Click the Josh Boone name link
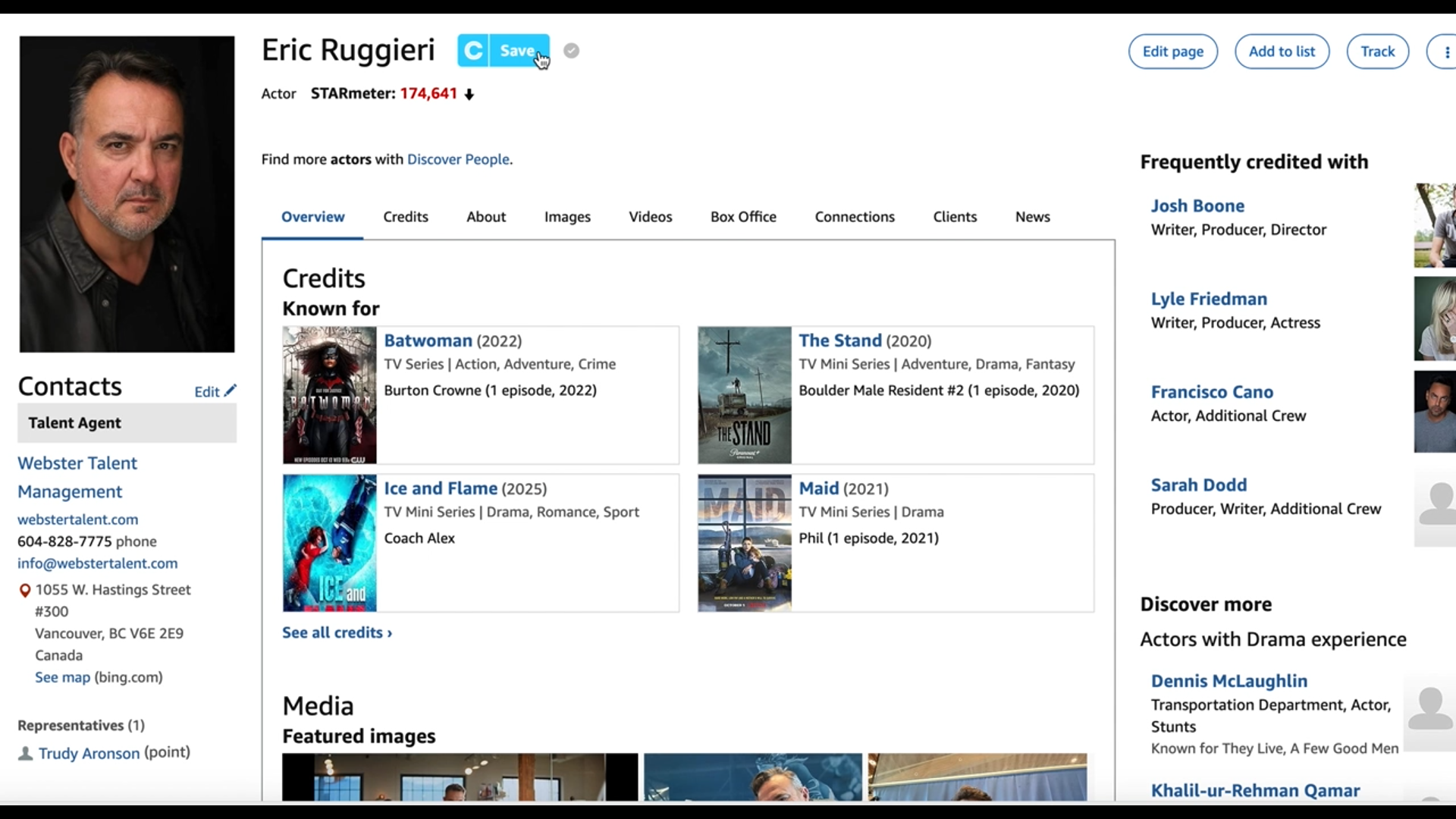Image resolution: width=1456 pixels, height=819 pixels. pos(1197,206)
